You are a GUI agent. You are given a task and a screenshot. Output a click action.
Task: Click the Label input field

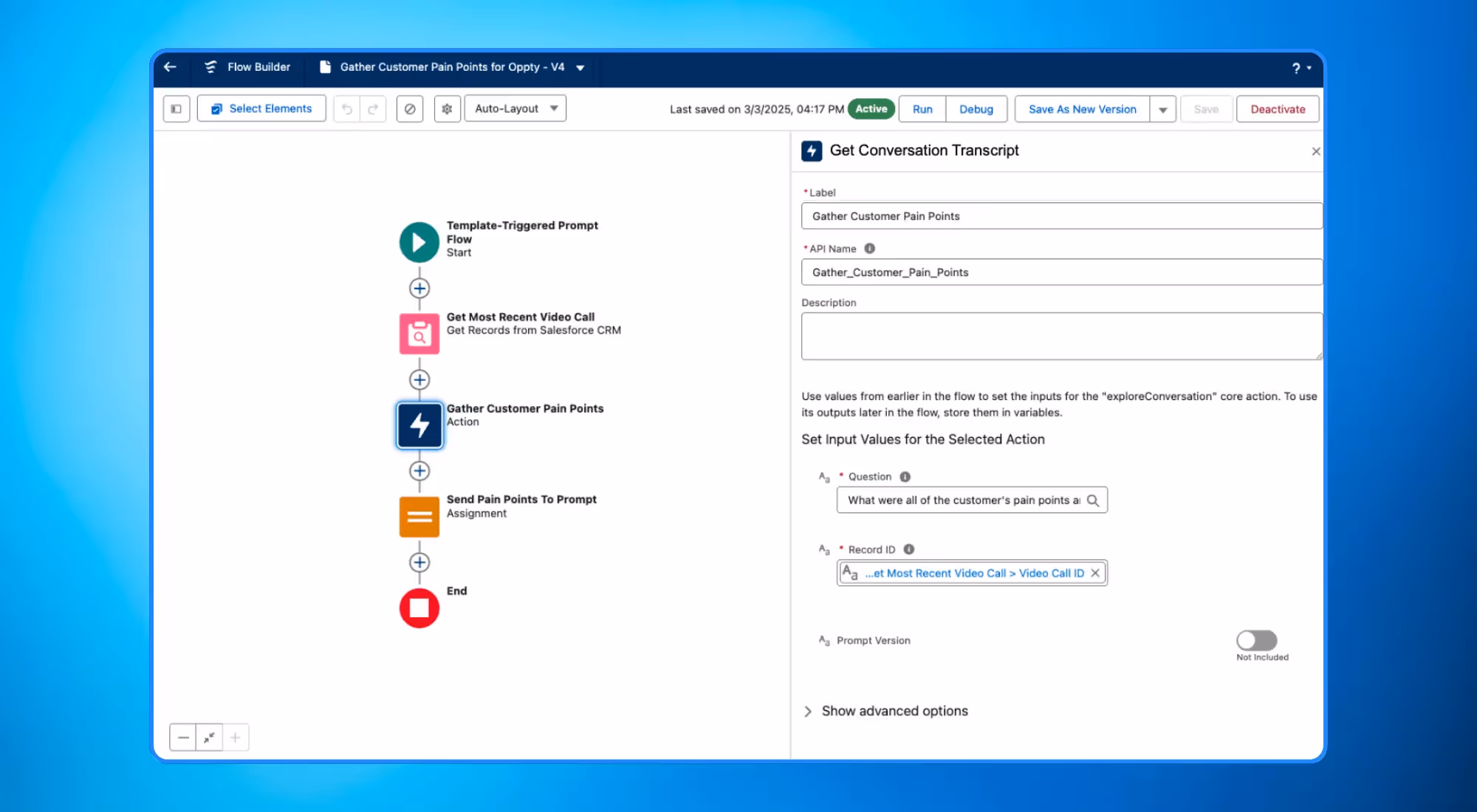click(x=1061, y=216)
